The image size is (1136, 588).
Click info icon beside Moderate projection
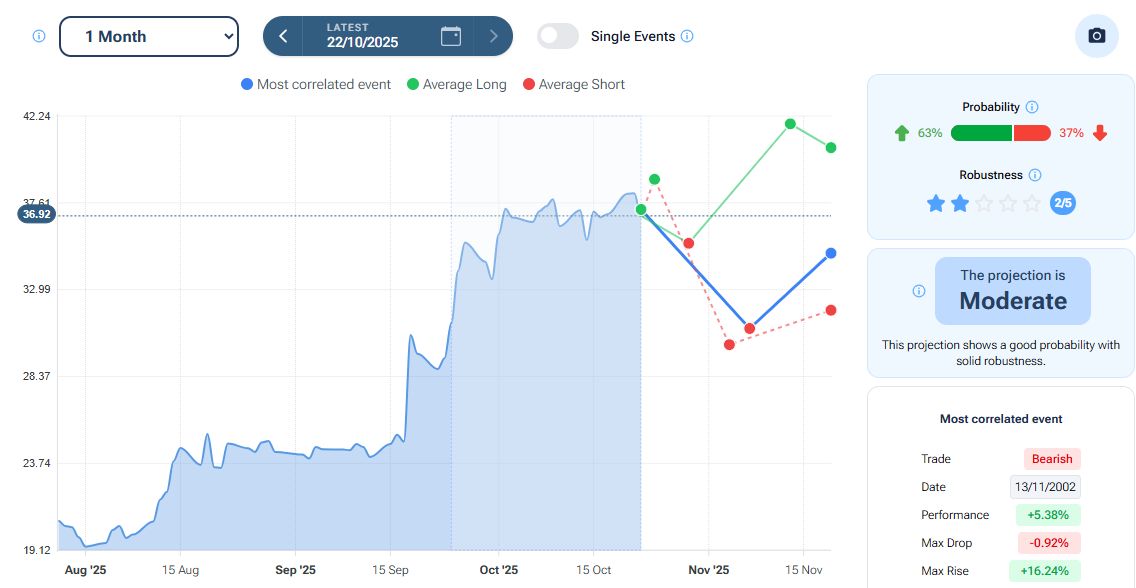point(919,291)
